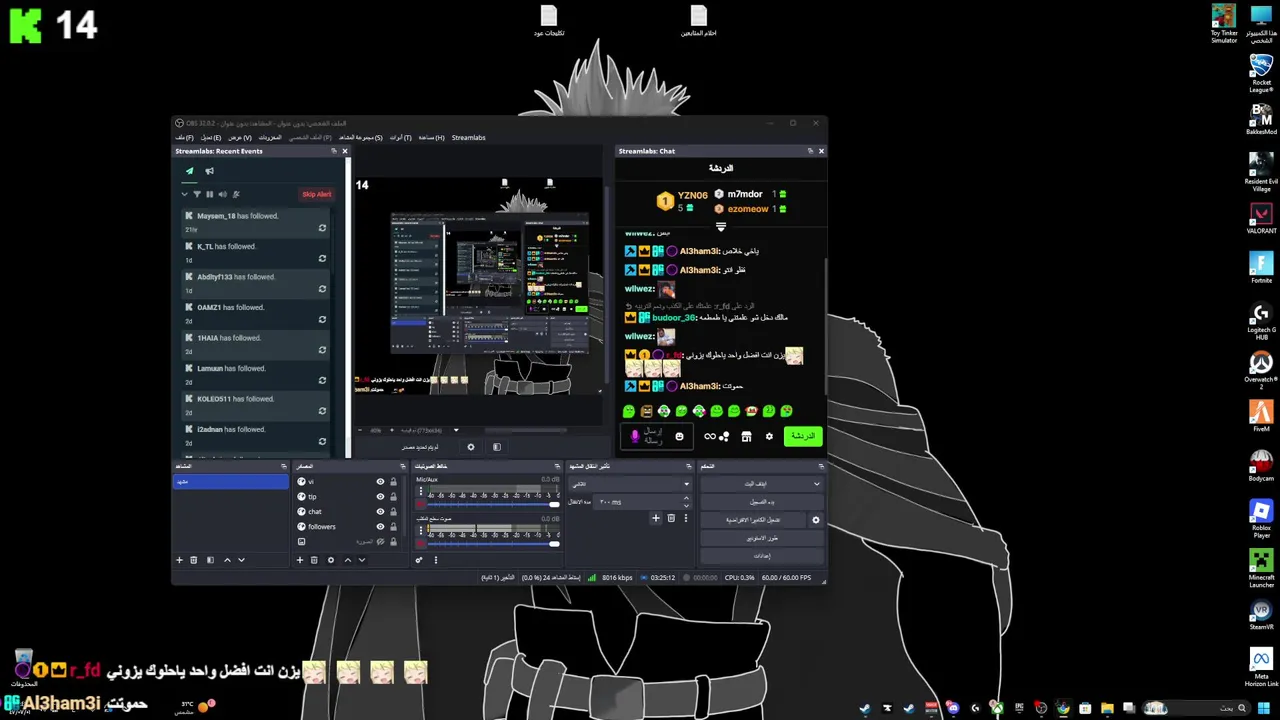Adjust the Mic/Aux volume slider
The image size is (1280, 720).
(x=492, y=504)
